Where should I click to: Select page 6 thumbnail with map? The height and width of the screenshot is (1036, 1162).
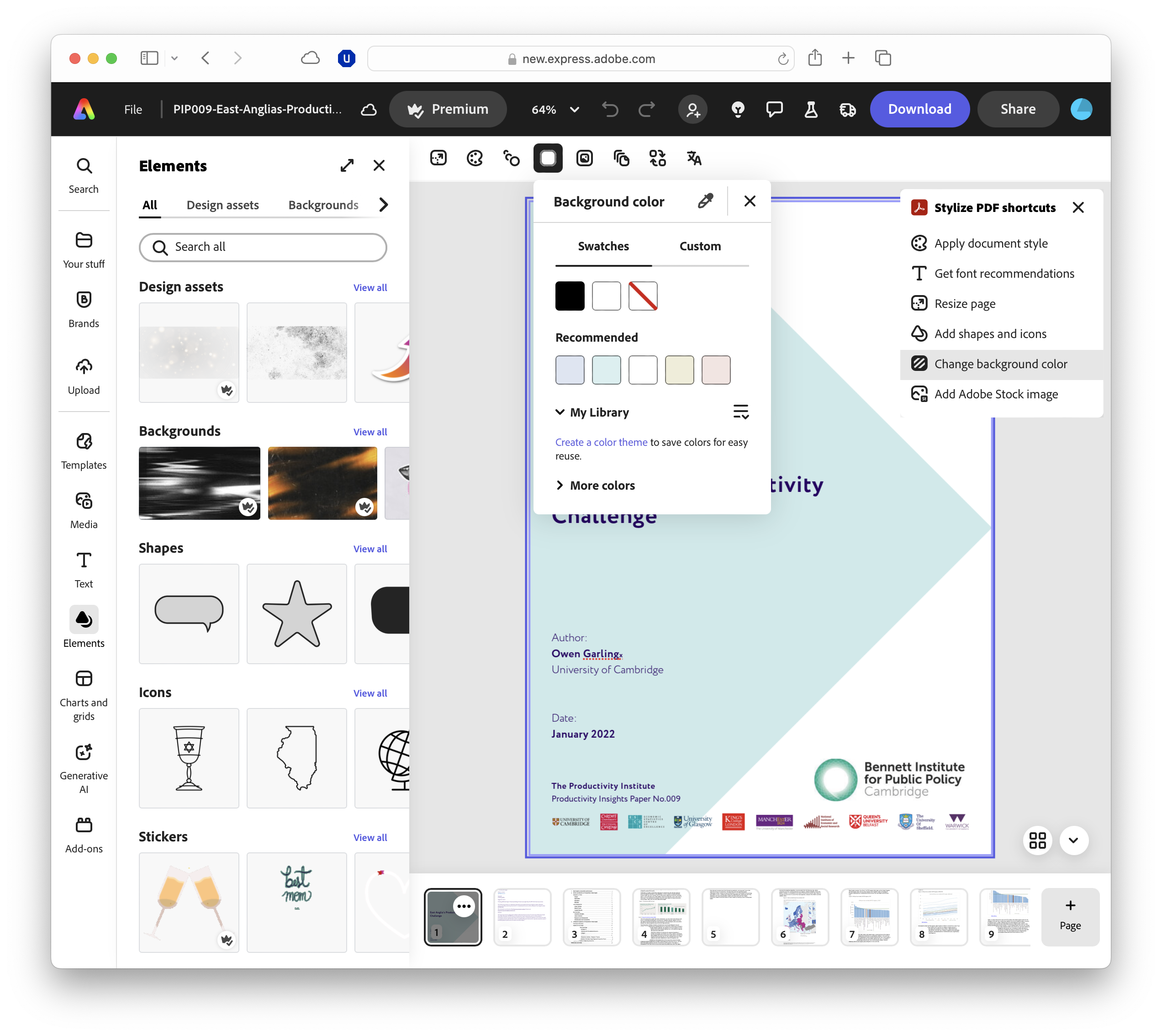click(799, 916)
